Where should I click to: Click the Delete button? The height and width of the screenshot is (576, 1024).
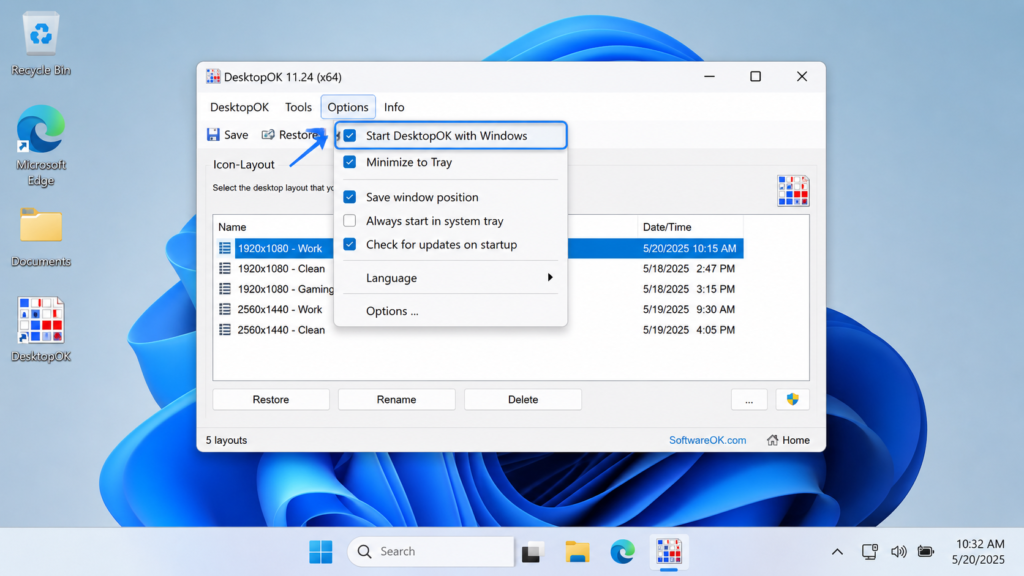[523, 399]
